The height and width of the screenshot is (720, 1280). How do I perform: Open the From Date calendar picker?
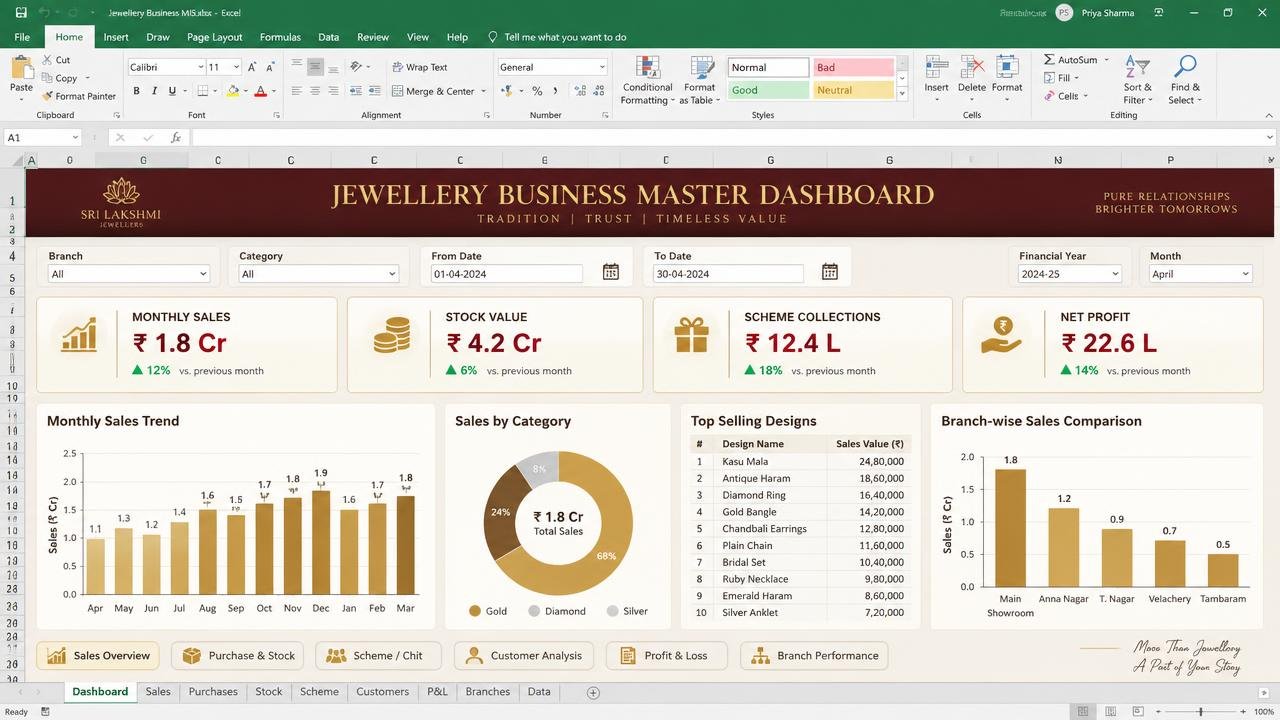tap(611, 272)
